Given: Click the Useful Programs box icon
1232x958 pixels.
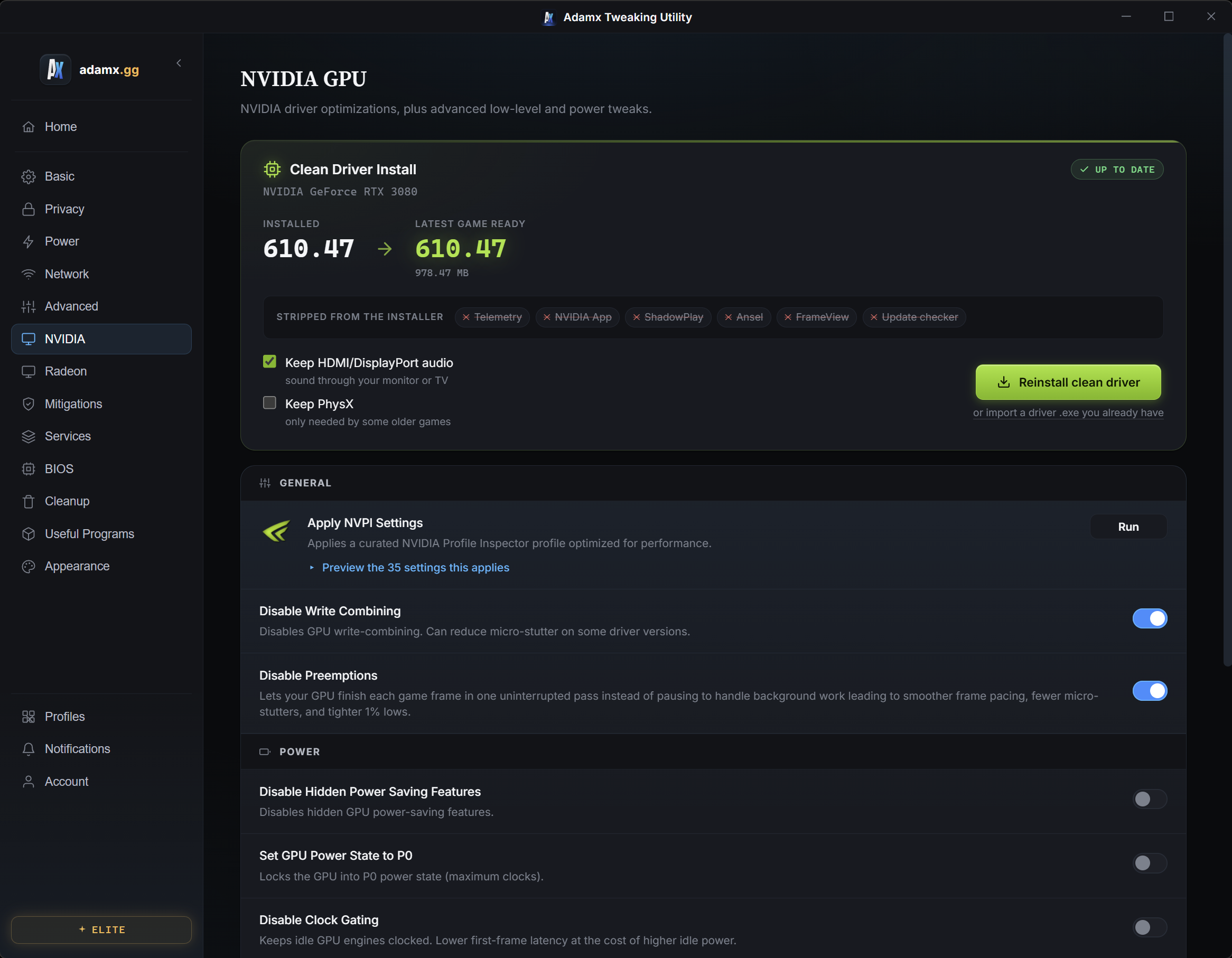Looking at the screenshot, I should click(28, 534).
